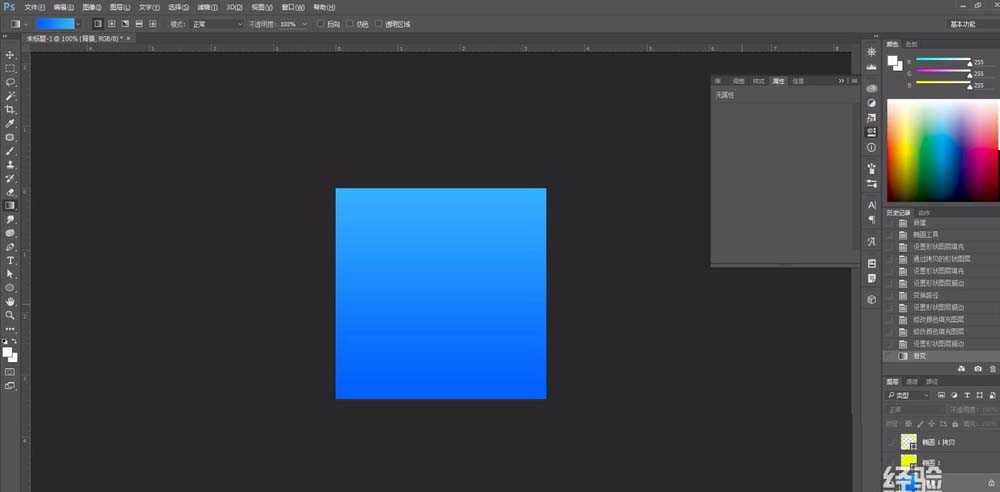
Task: Click the camera snapshot icon in History panel
Action: pyautogui.click(x=977, y=369)
